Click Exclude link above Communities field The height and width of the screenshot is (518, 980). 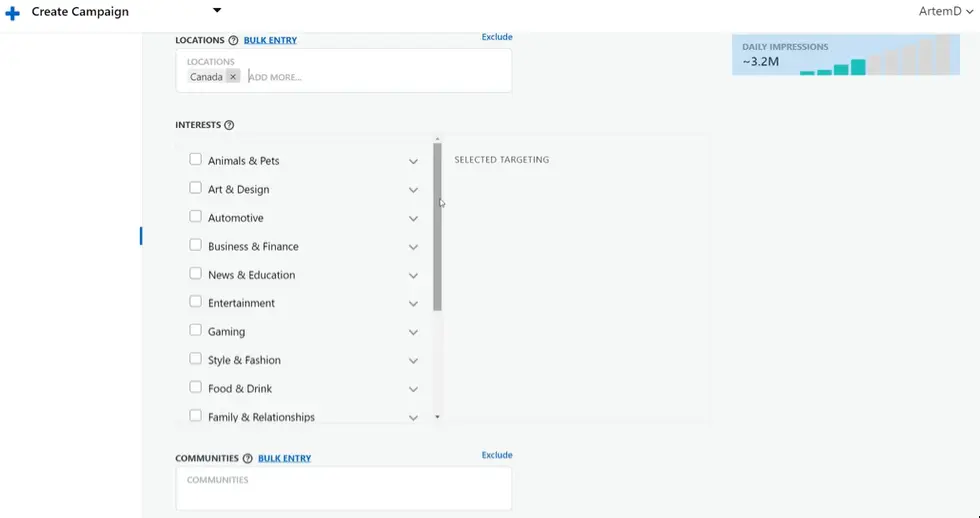tap(497, 455)
